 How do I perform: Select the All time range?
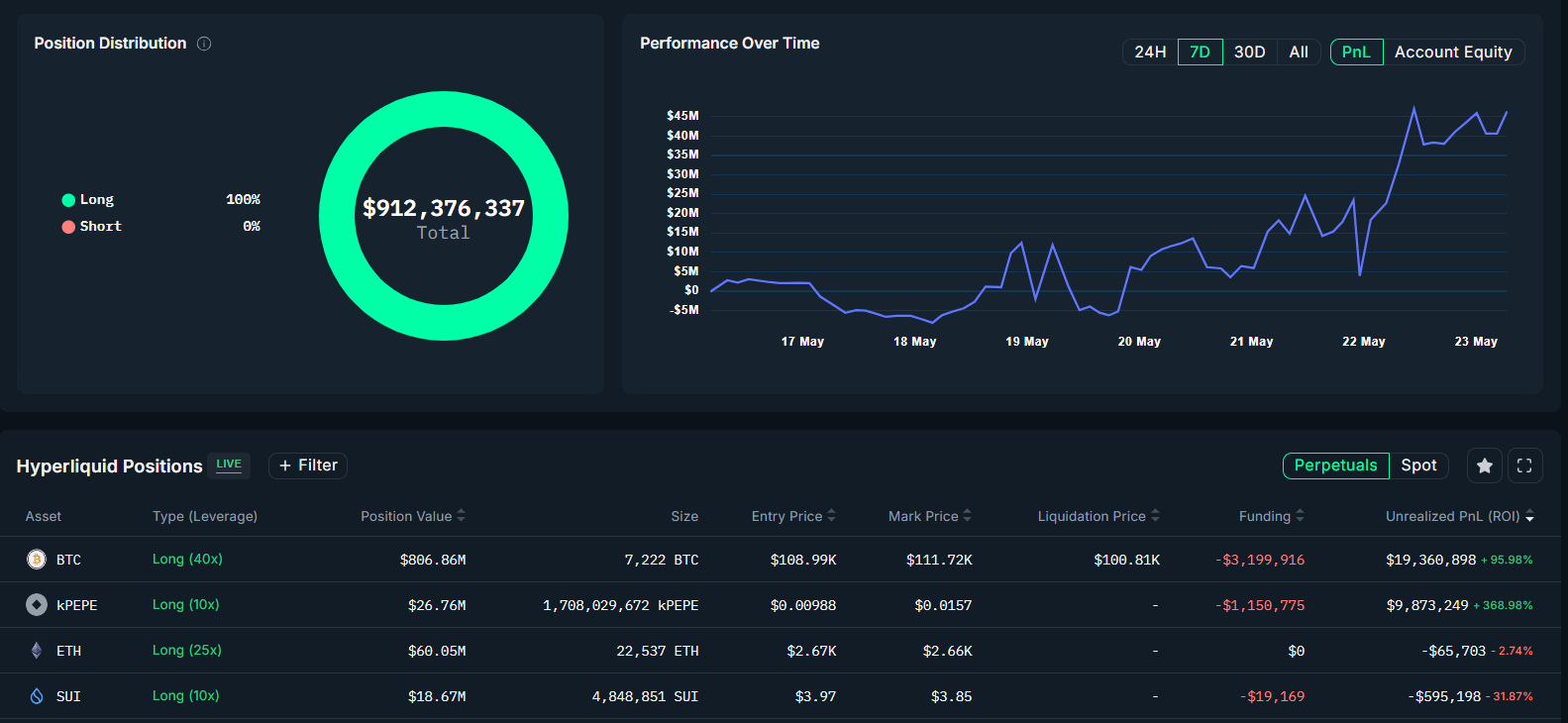pos(1299,52)
